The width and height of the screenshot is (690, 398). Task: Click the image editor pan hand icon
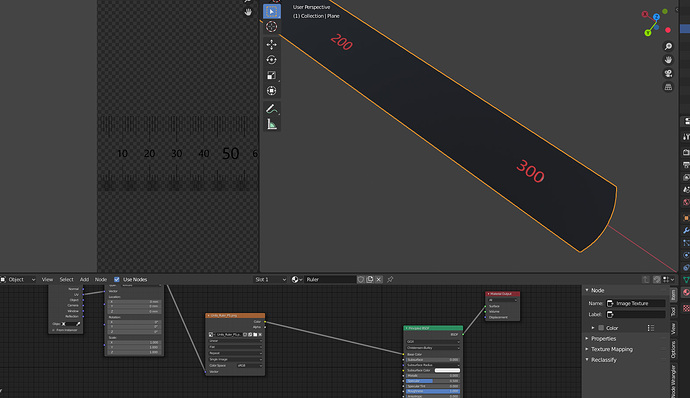click(x=248, y=12)
